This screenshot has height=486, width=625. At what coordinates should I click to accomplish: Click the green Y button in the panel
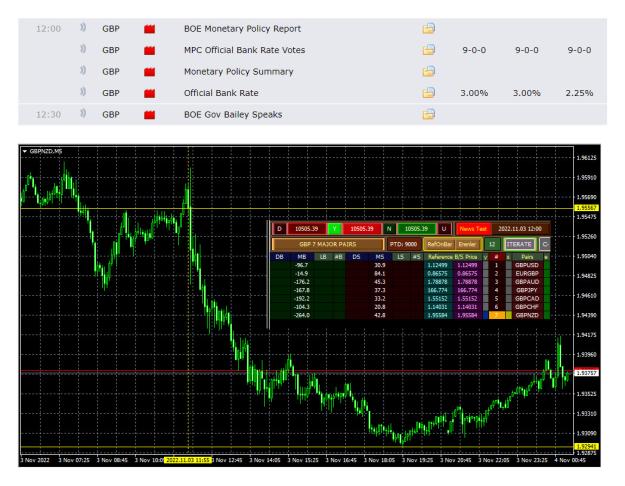click(x=335, y=229)
